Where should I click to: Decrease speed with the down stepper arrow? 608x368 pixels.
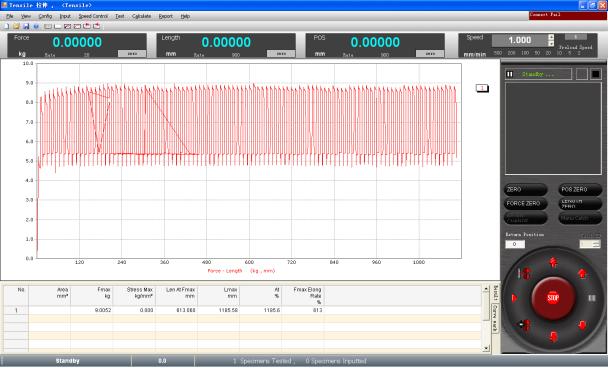(551, 43)
